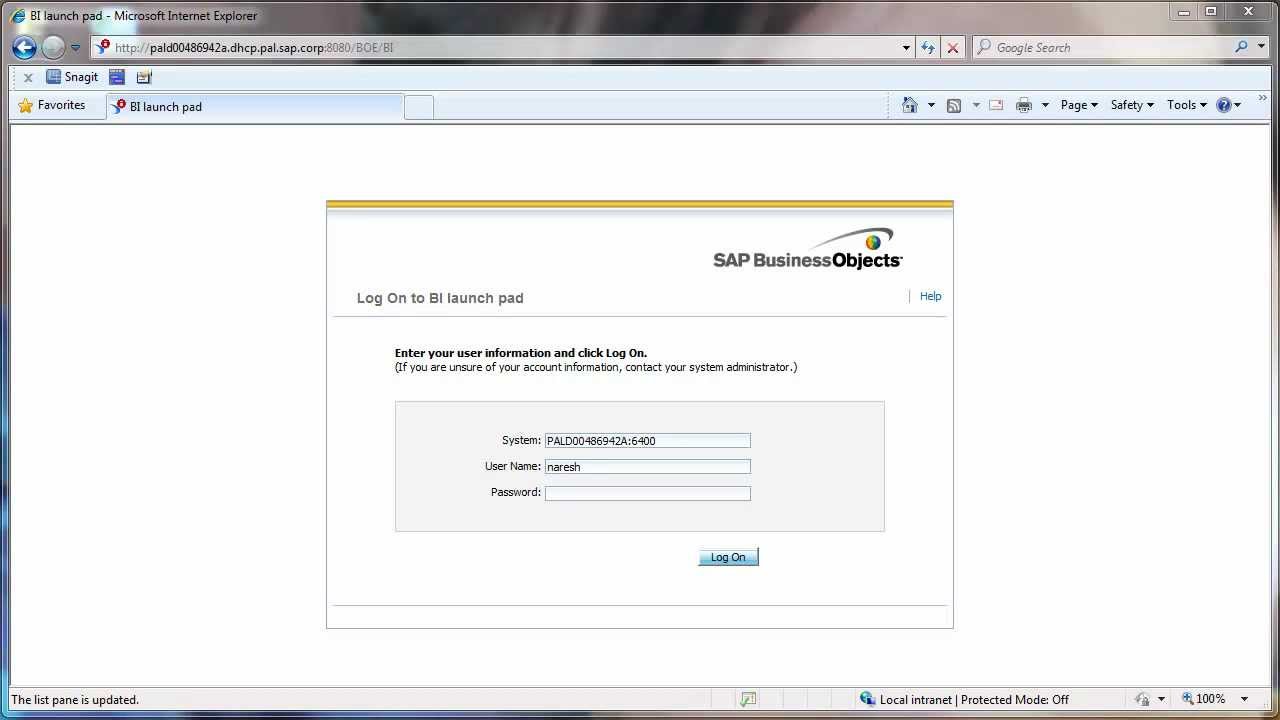Click the Snagit window capture icon
Screen dimensions: 1280x720
117,77
